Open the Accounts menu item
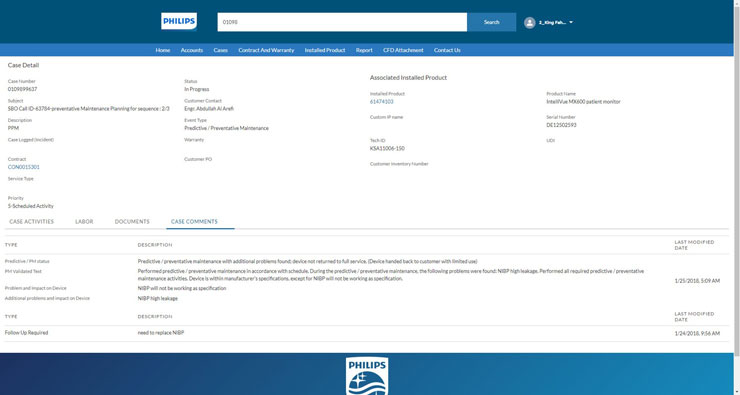This screenshot has width=740, height=395. 192,50
